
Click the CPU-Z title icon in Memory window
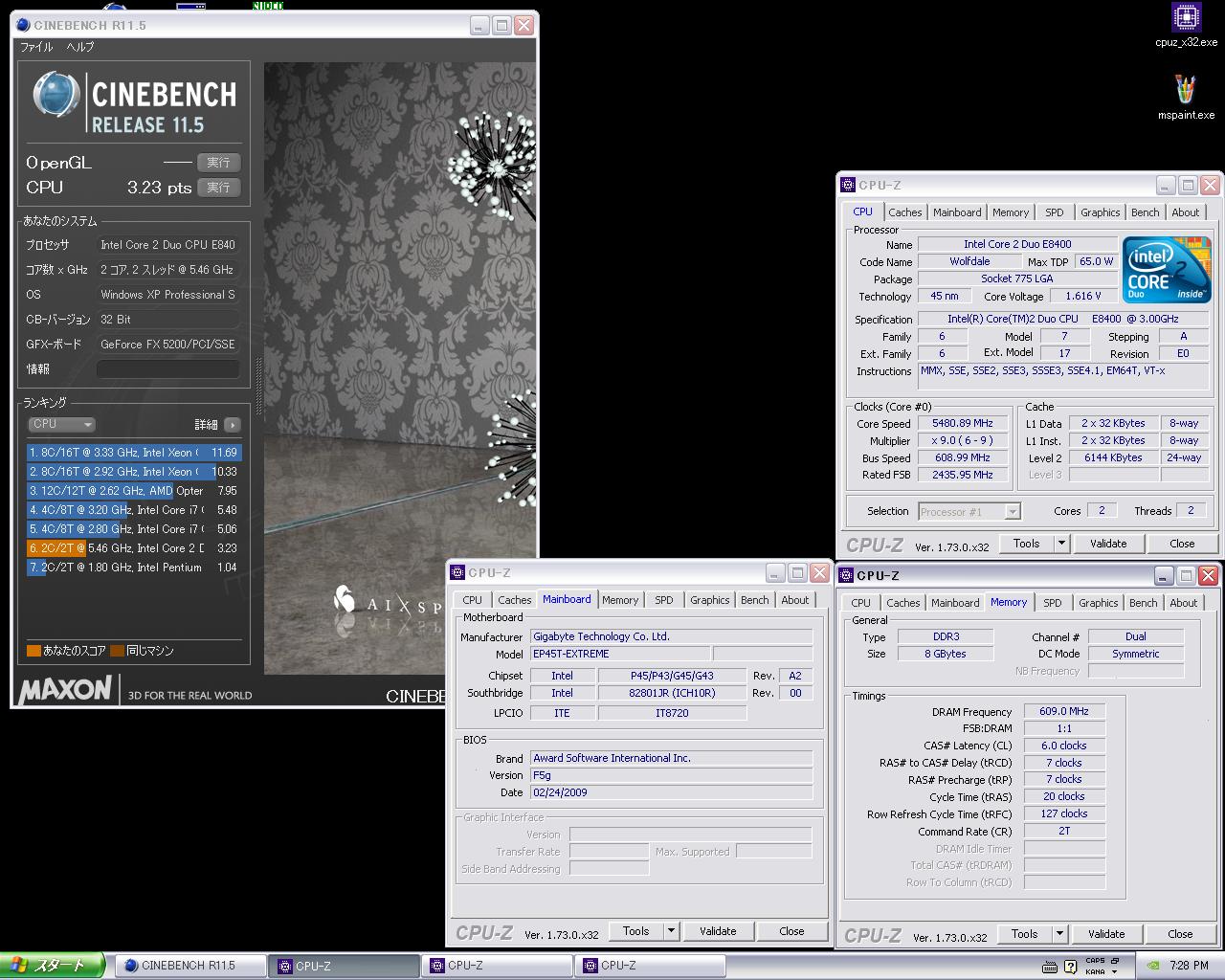coord(846,575)
